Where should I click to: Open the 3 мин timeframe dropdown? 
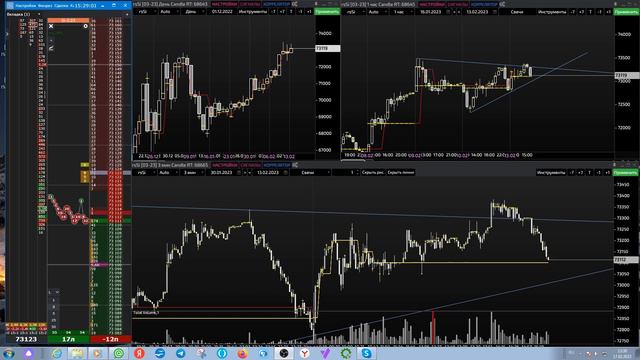click(x=194, y=173)
